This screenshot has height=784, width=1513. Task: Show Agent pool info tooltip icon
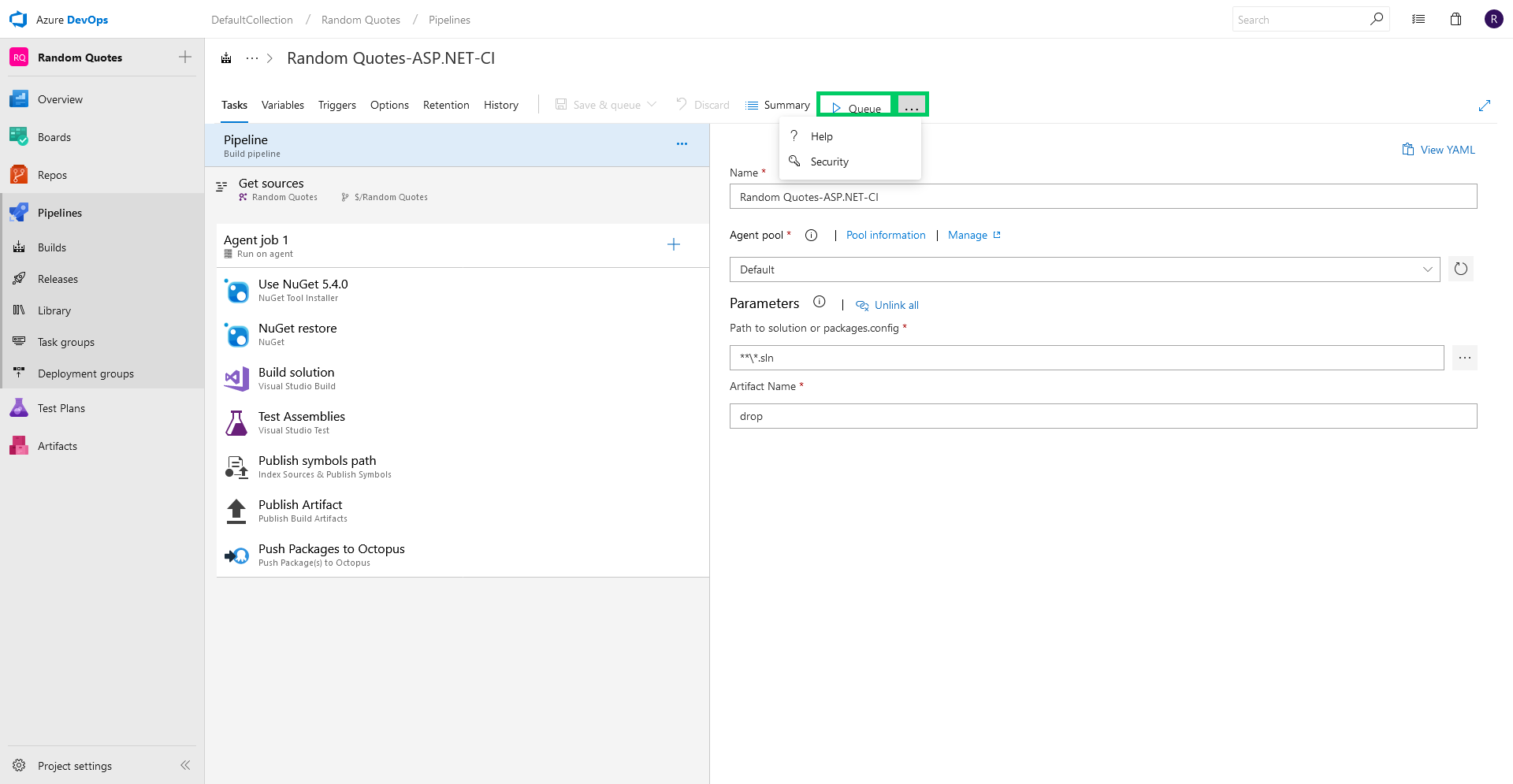click(811, 235)
